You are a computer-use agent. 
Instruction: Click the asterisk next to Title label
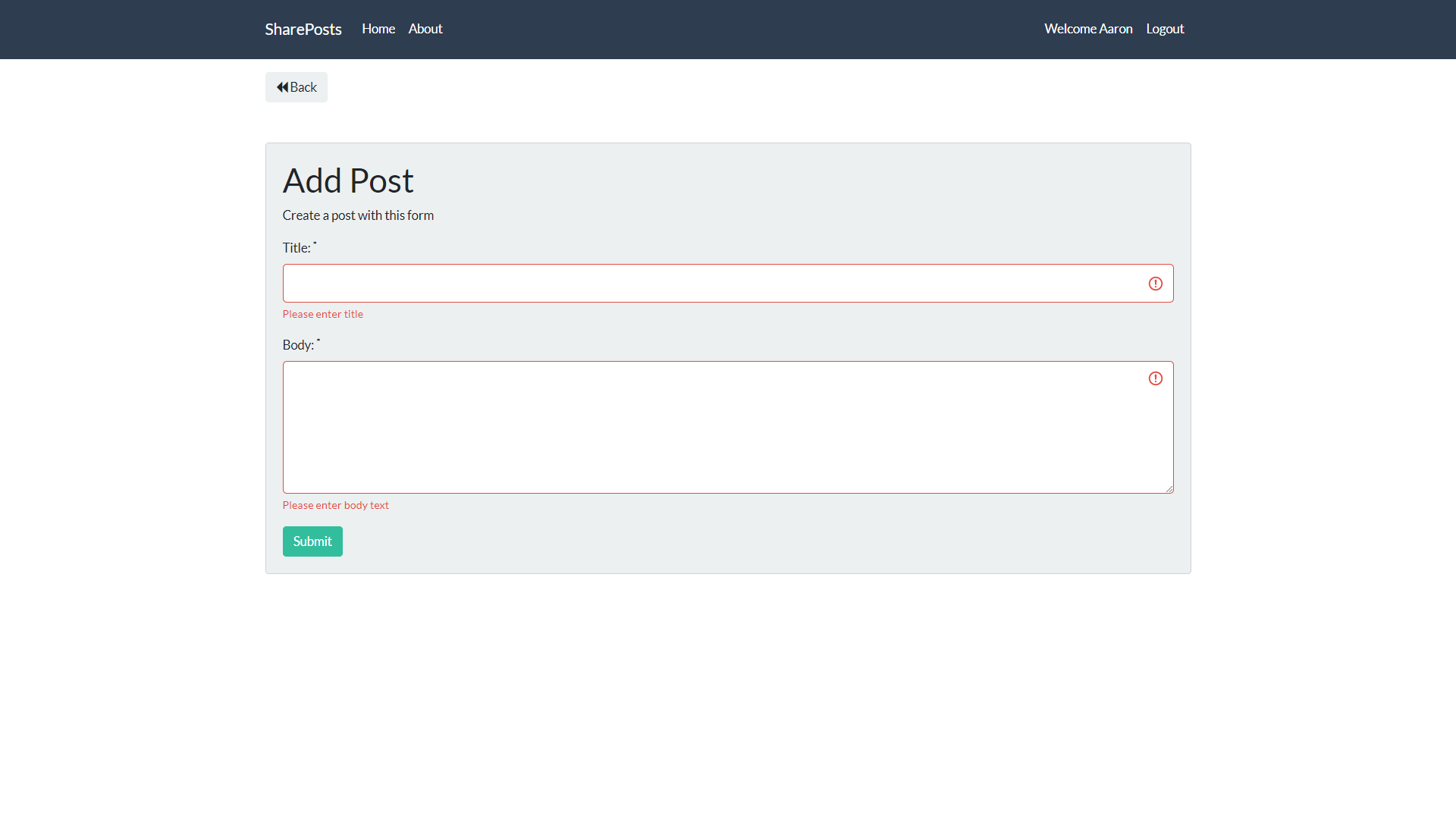(x=315, y=243)
